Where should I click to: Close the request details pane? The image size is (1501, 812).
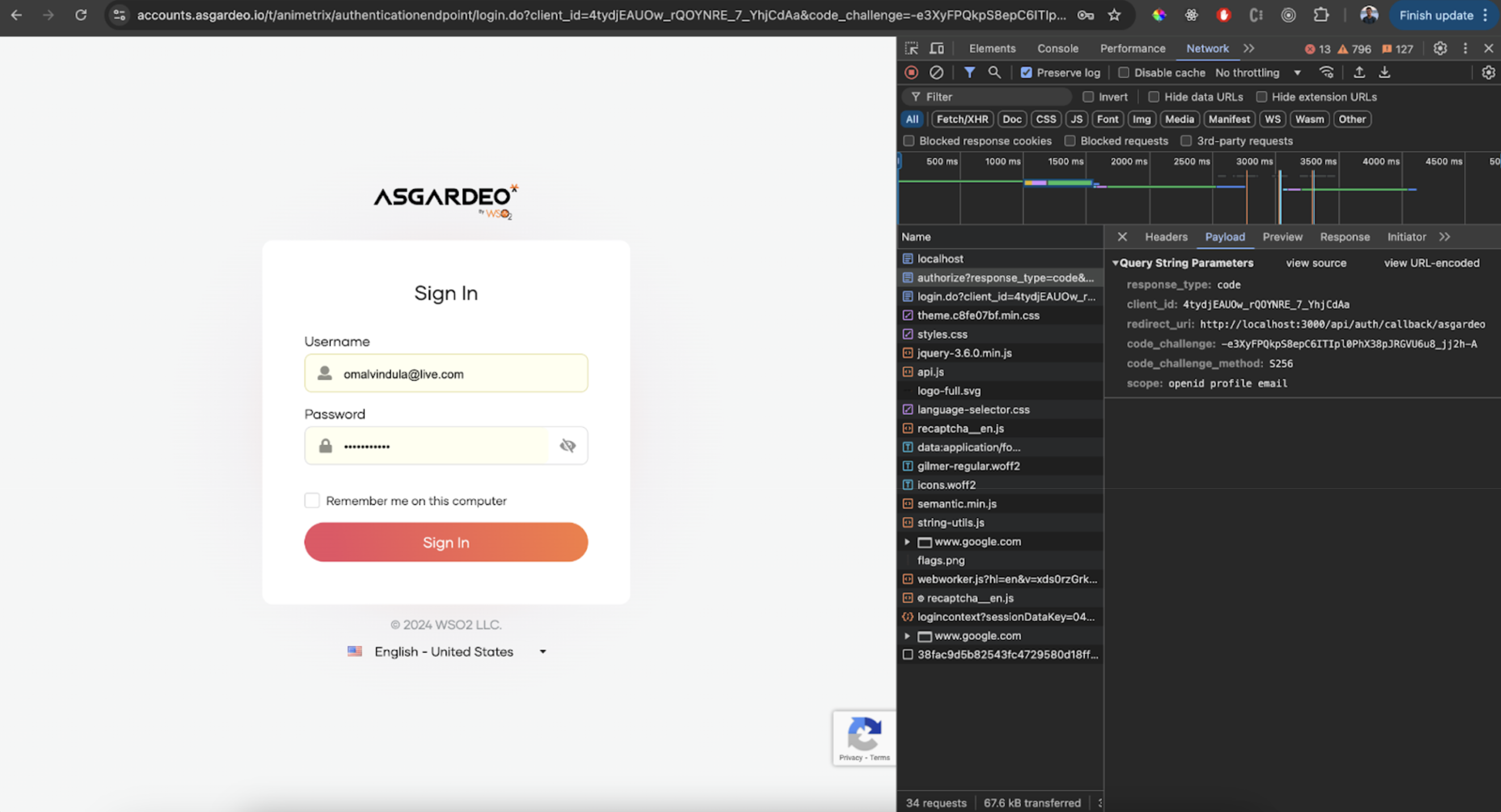1121,236
